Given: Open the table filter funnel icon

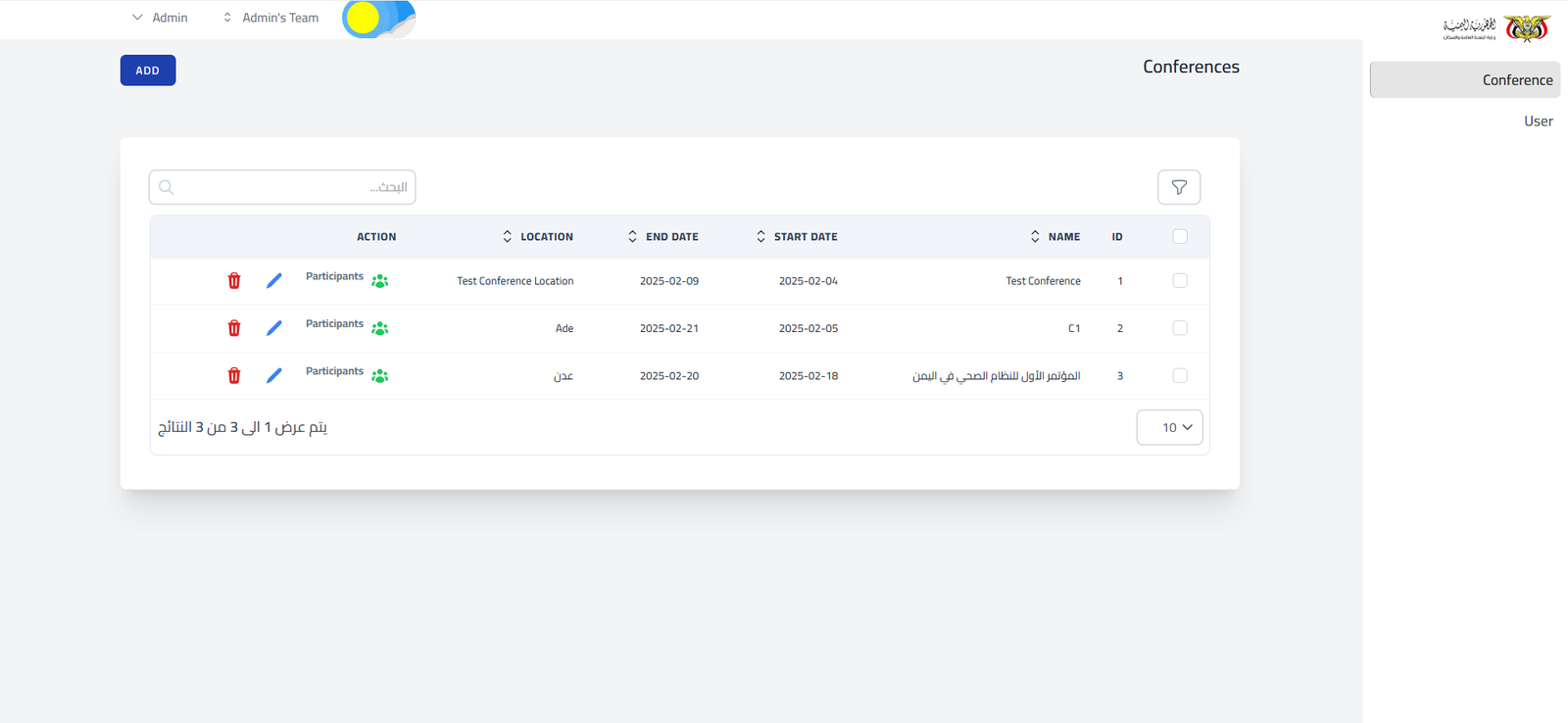Looking at the screenshot, I should pyautogui.click(x=1179, y=187).
